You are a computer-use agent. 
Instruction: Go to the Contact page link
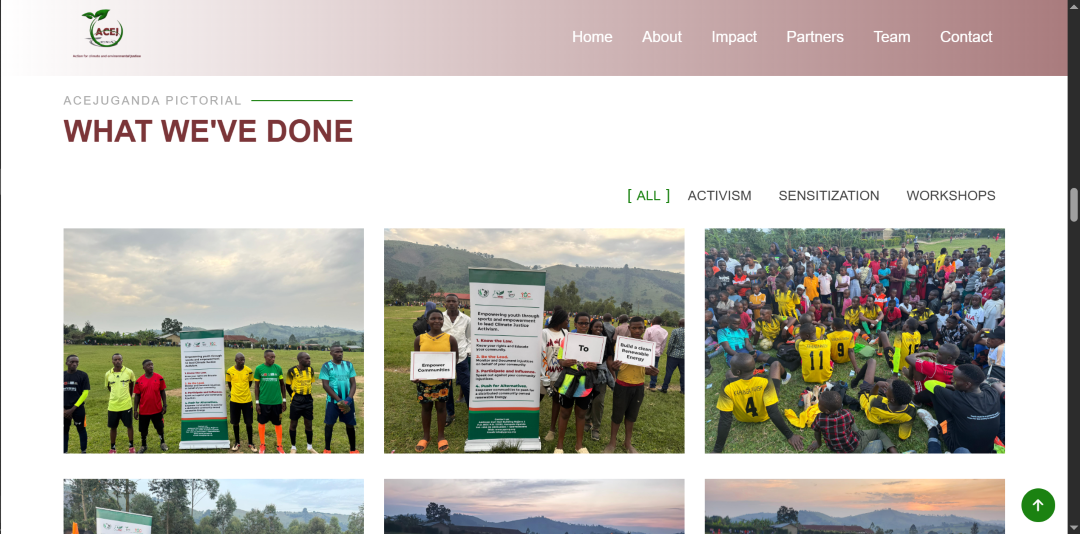[966, 37]
